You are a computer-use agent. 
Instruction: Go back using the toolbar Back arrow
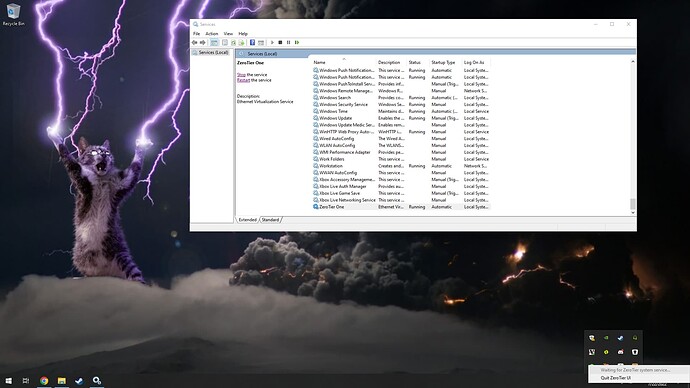[195, 43]
